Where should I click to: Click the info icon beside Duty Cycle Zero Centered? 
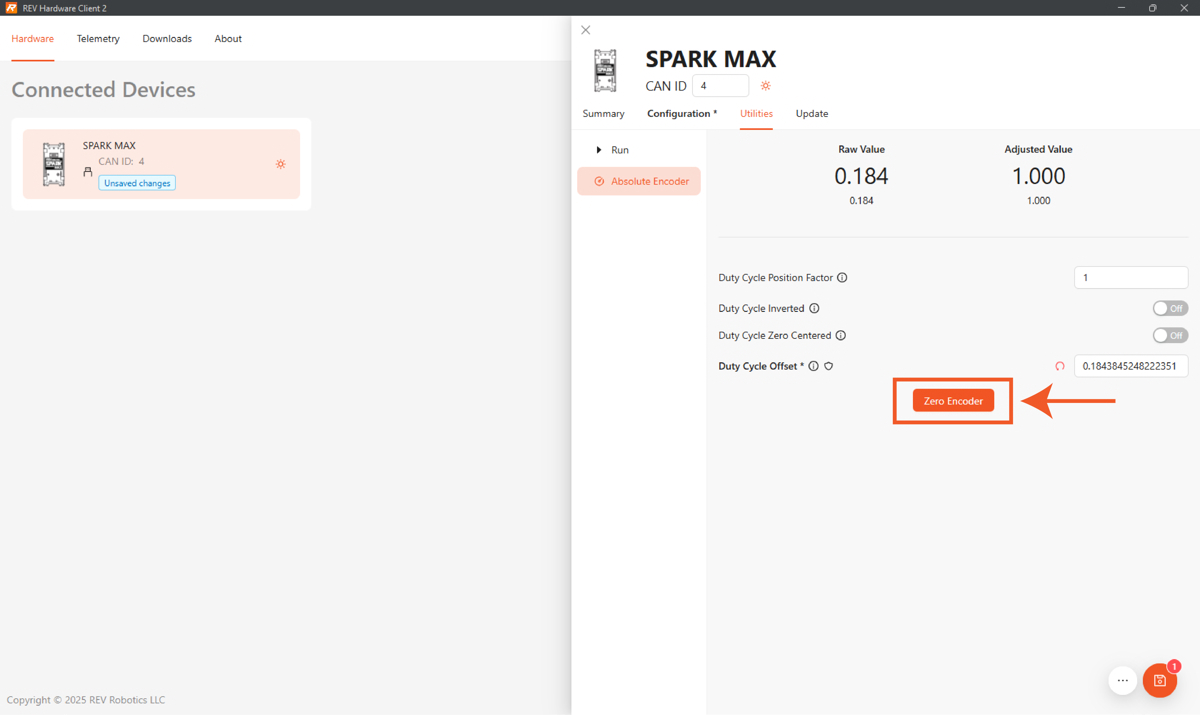(x=841, y=336)
